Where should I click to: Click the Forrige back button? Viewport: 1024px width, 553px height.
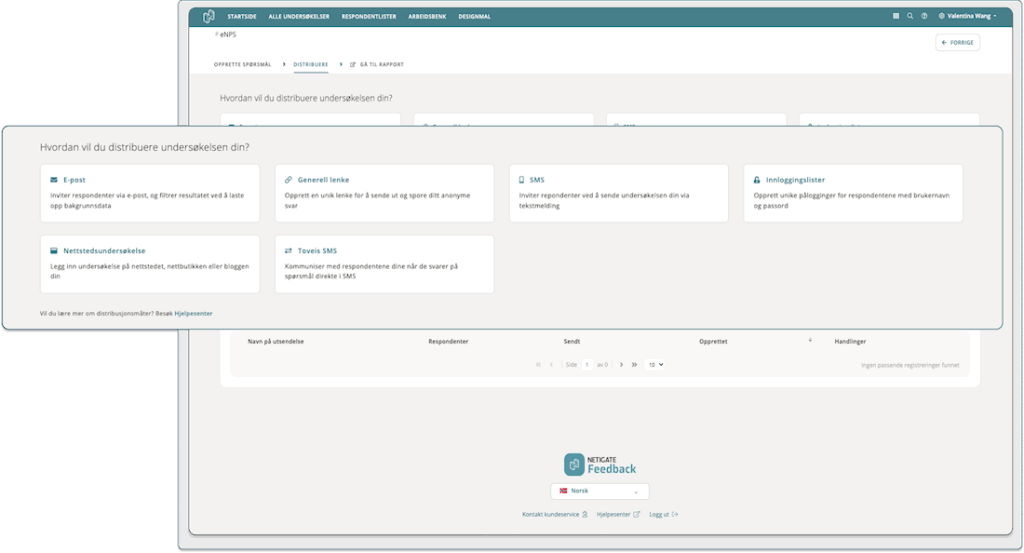[957, 43]
